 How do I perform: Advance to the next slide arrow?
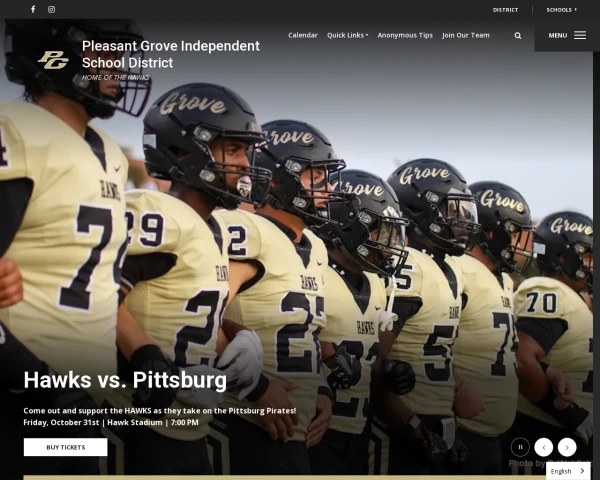tap(567, 447)
